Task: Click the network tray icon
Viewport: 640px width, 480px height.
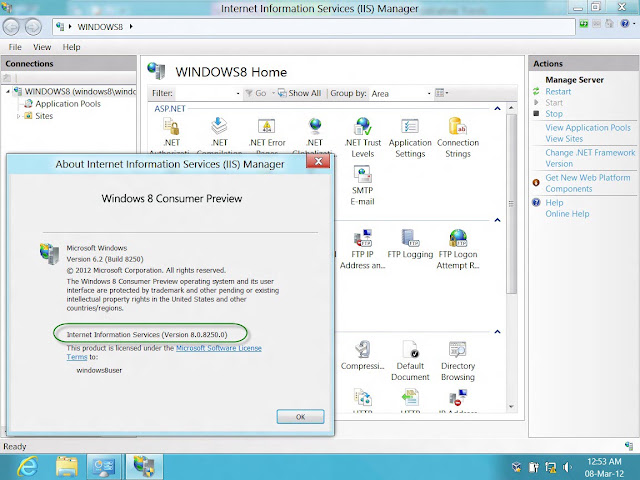Action: (x=551, y=467)
